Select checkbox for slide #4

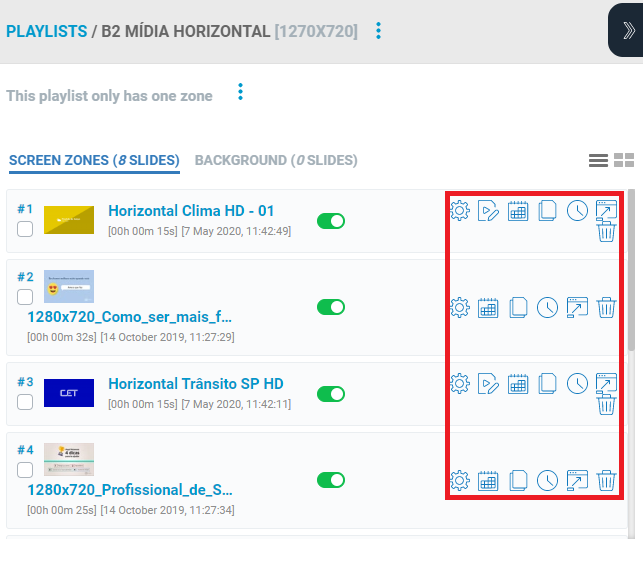25,470
